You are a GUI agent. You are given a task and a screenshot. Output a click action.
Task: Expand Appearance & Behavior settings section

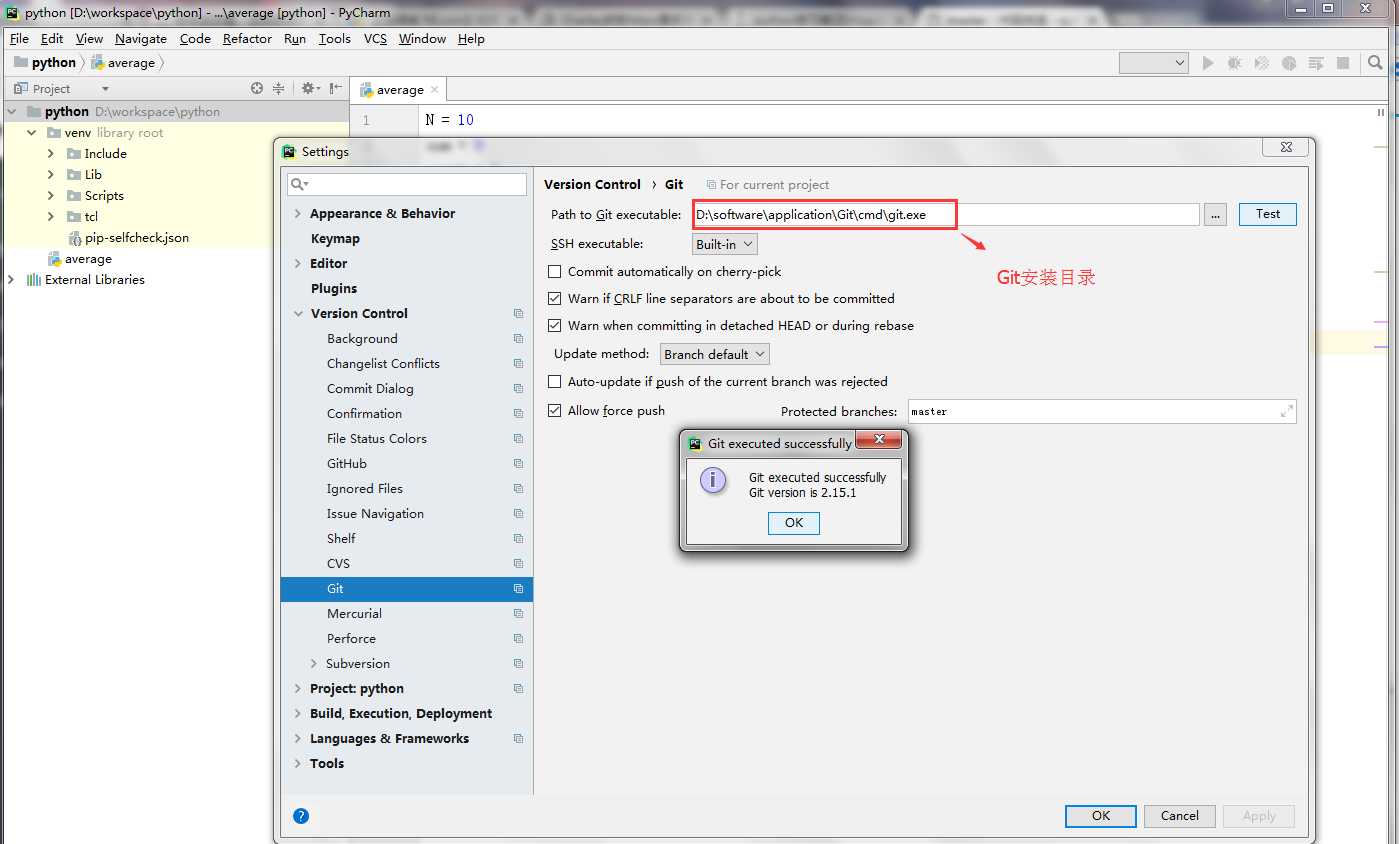[x=297, y=214]
